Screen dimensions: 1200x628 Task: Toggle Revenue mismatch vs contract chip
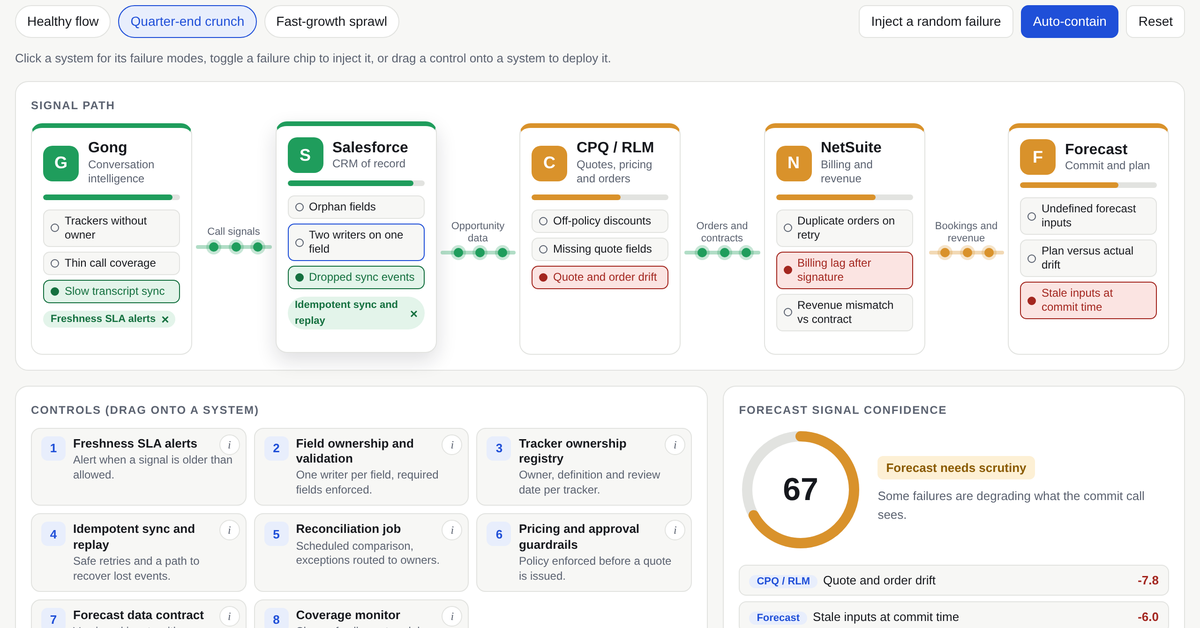pos(844,312)
